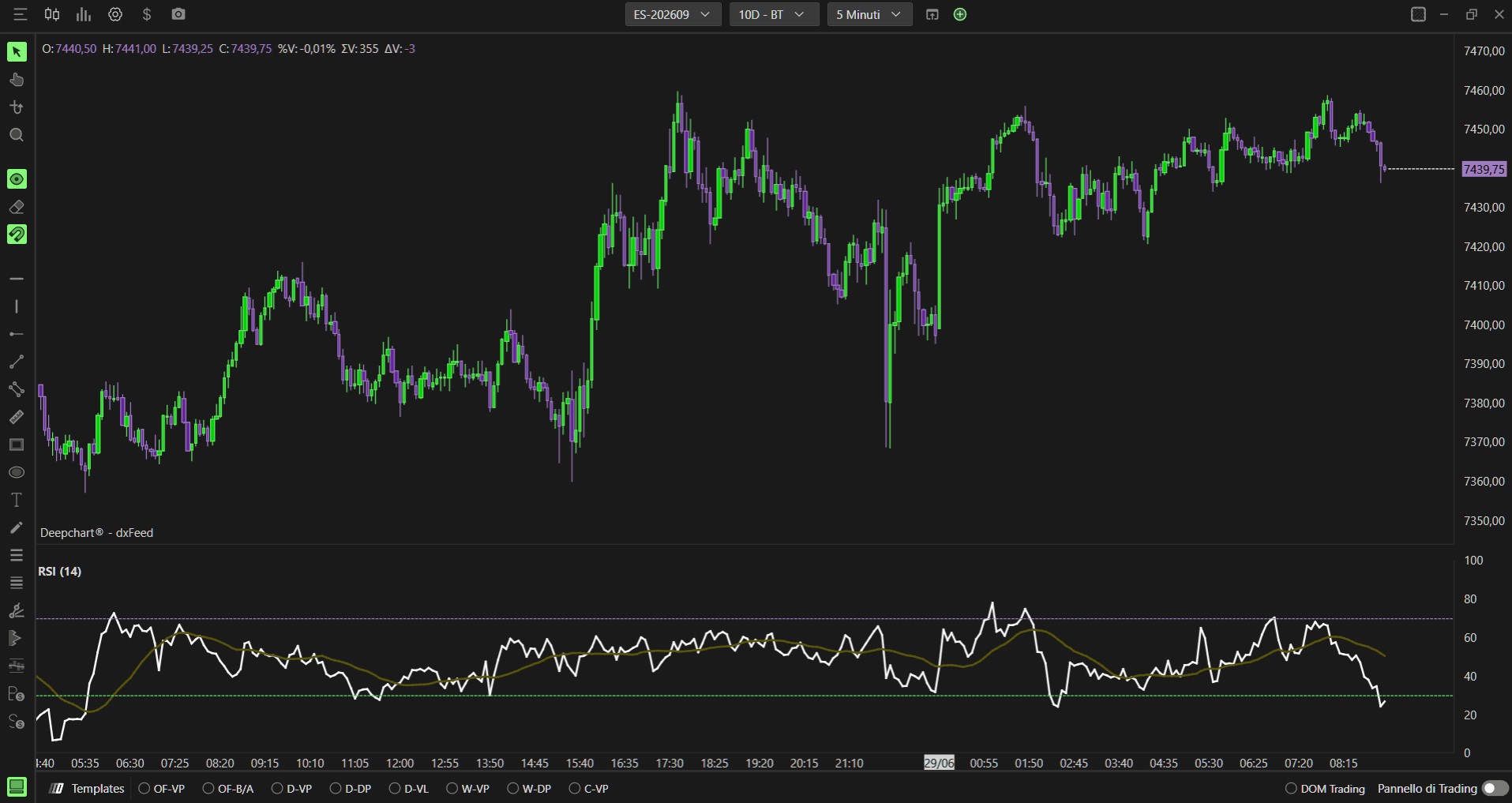This screenshot has width=1512, height=803.
Task: Enable the DOM Trading radio option
Action: coord(1325,788)
